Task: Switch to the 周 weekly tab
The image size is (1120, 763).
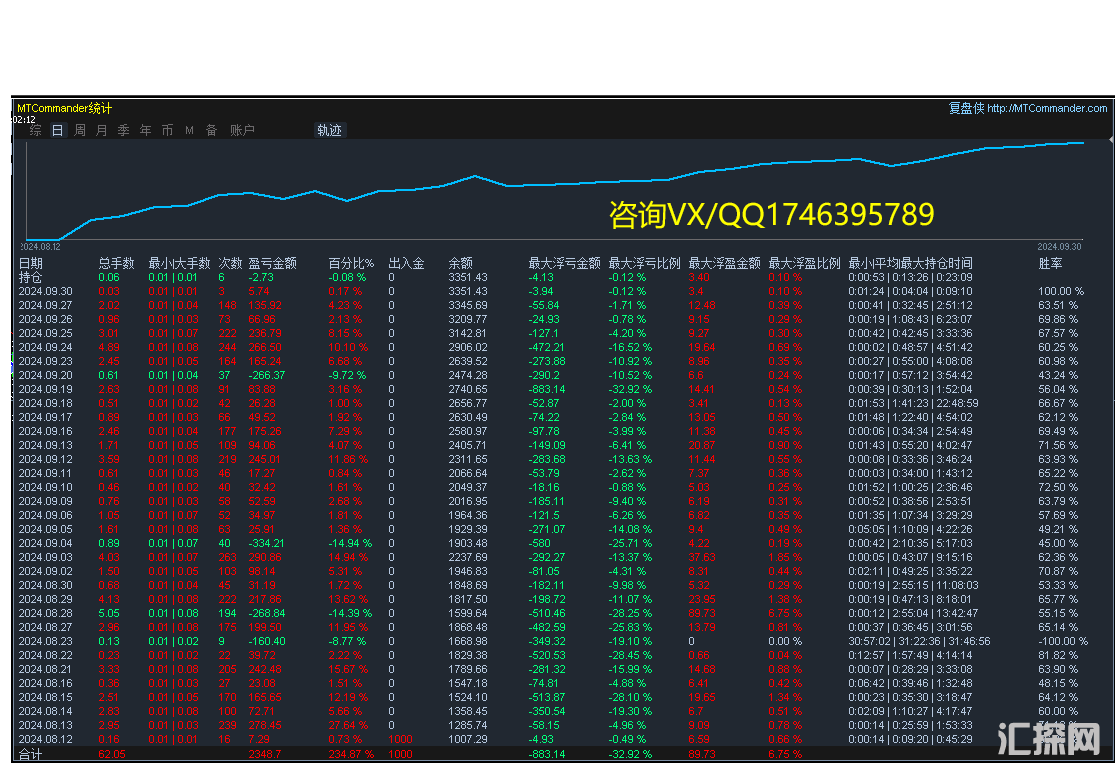Action: 79,130
